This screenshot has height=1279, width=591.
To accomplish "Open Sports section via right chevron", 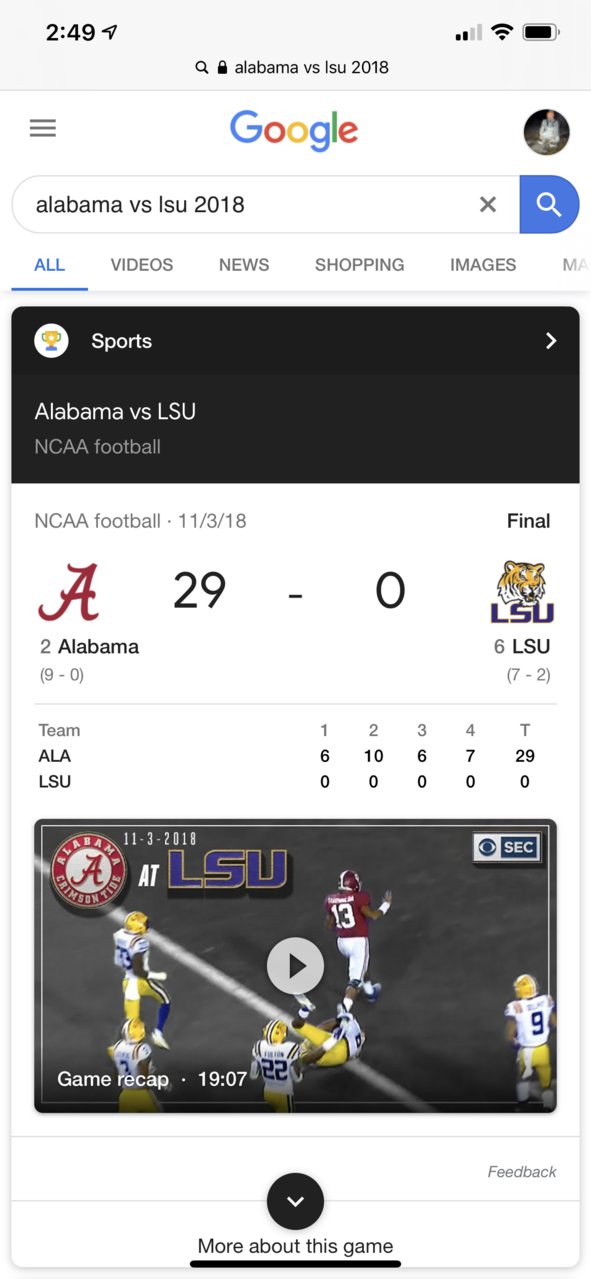I will (x=550, y=341).
